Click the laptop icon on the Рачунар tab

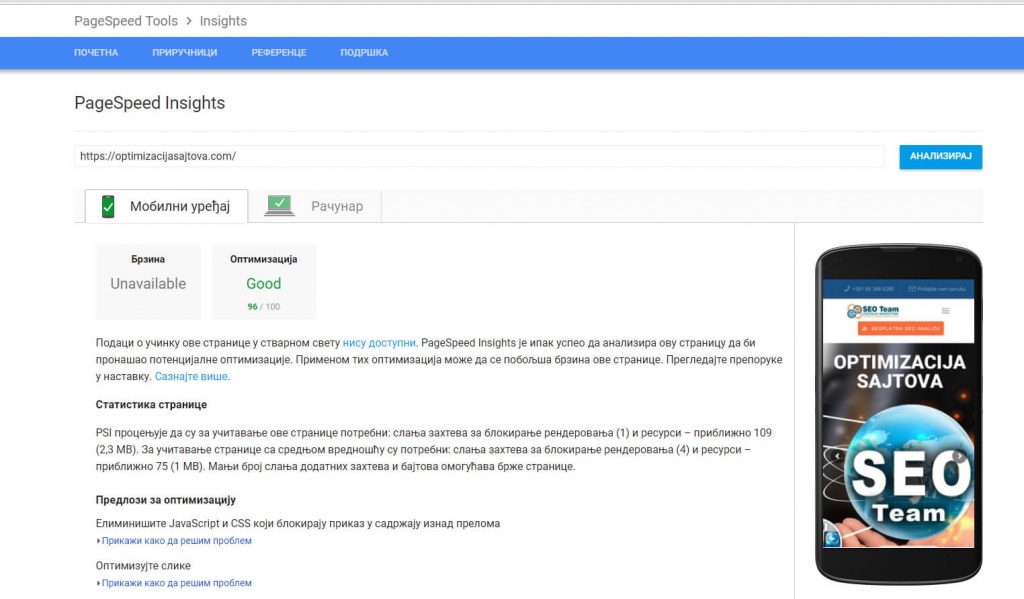(x=279, y=206)
